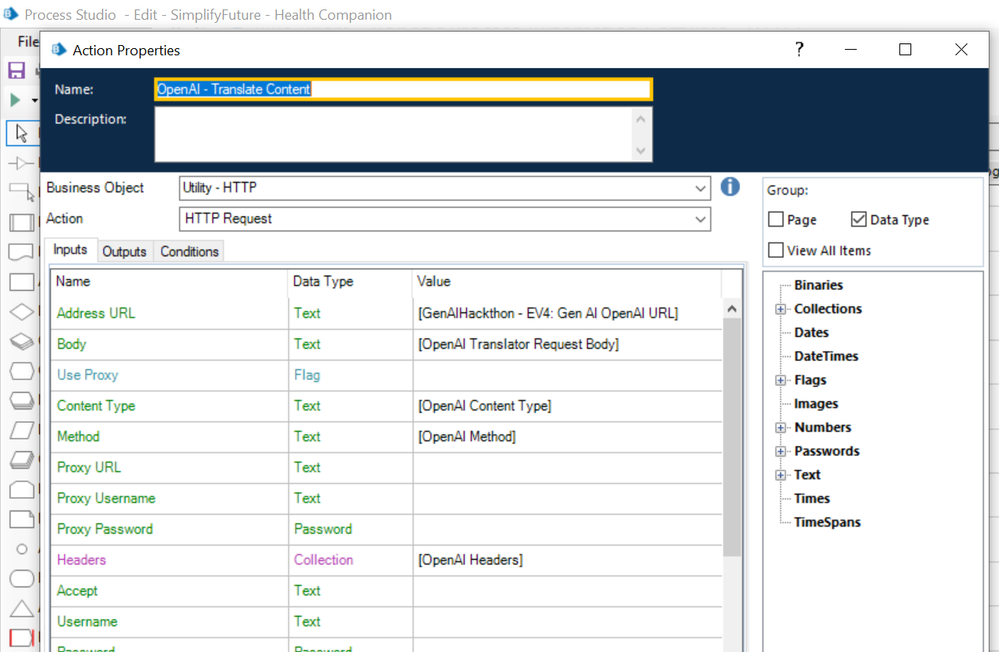Select the Pointer tool in left toolbox

point(21,134)
